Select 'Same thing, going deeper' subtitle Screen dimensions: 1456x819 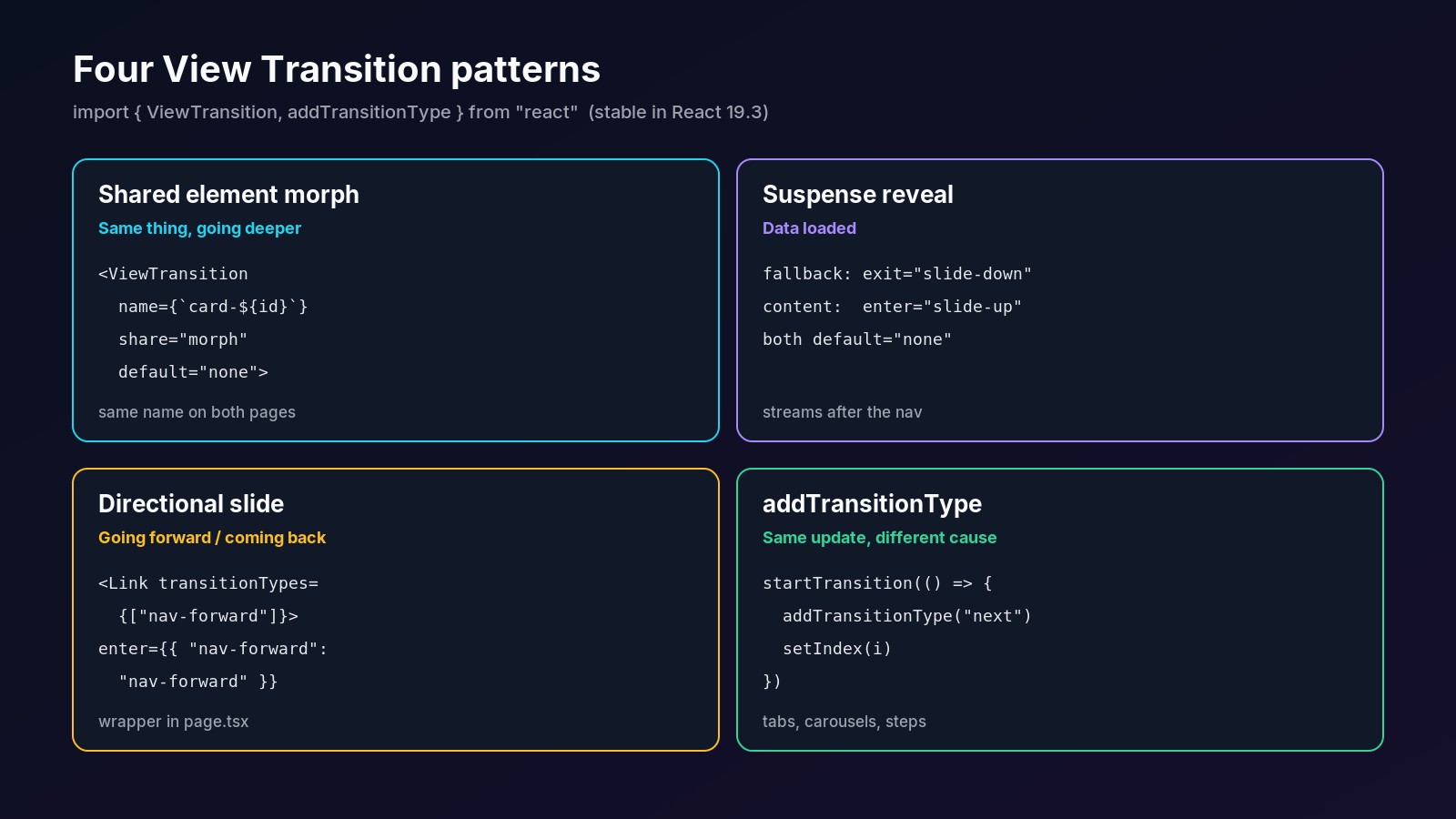(199, 228)
